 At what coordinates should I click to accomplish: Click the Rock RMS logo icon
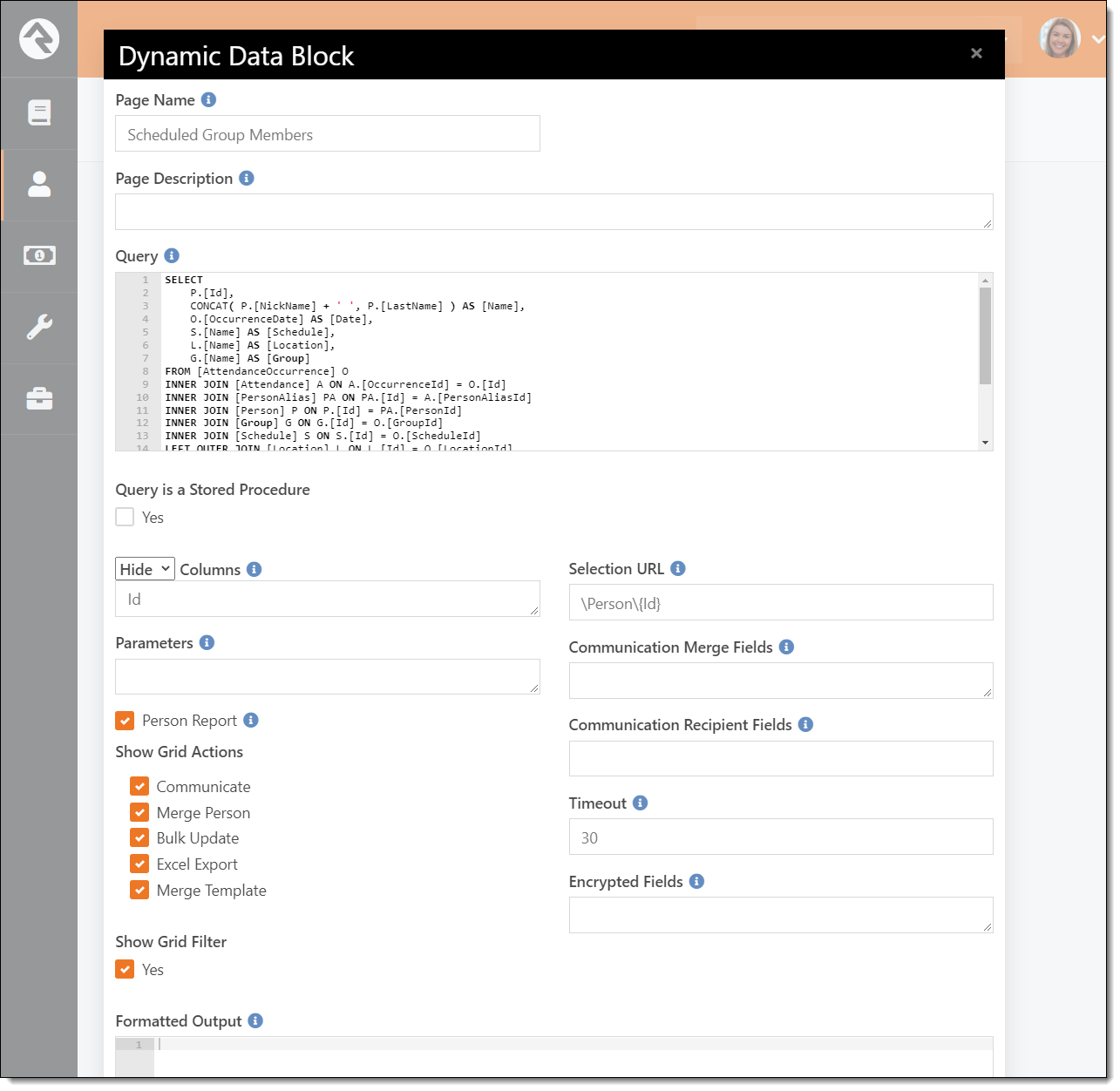39,39
